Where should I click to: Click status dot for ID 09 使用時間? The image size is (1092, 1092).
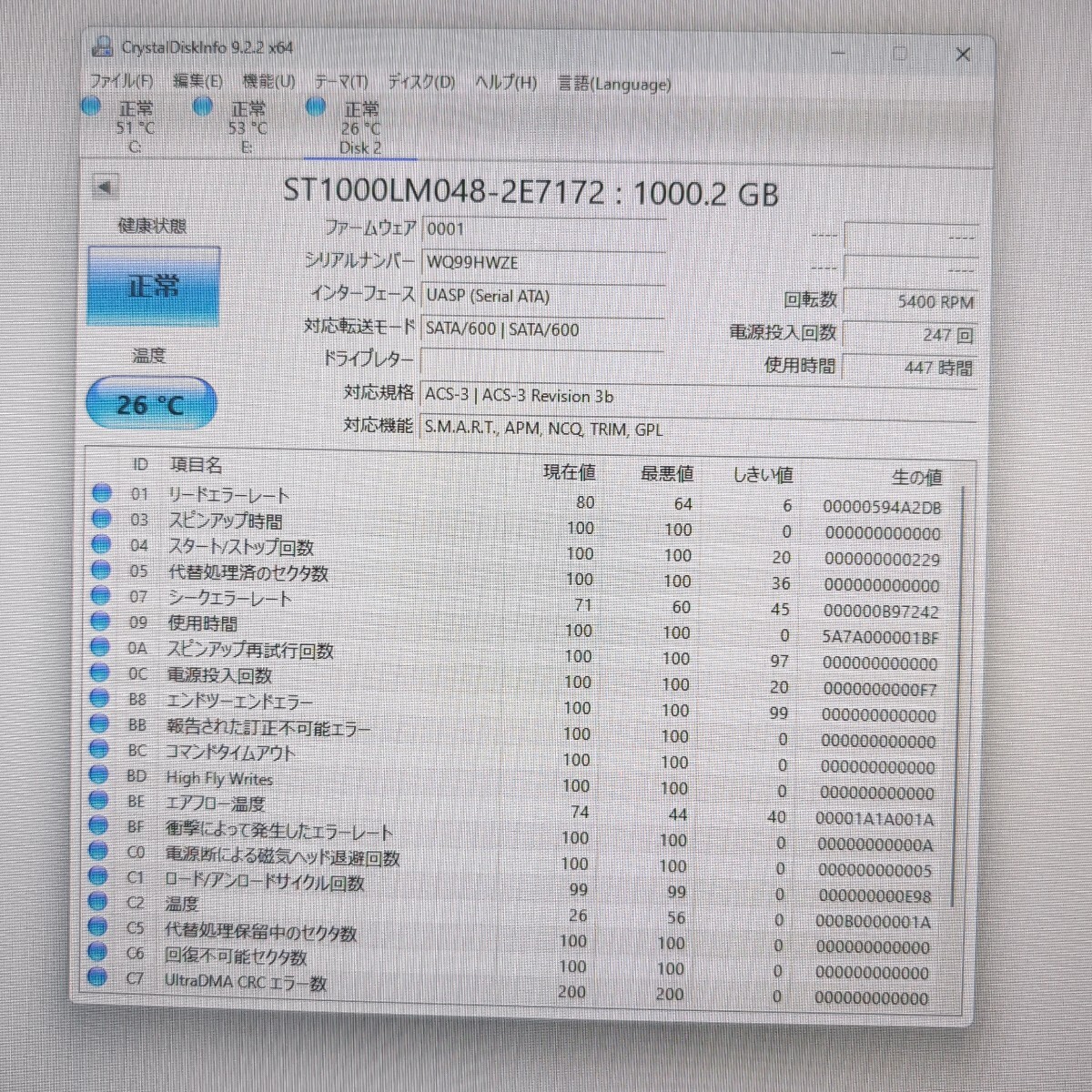(101, 622)
